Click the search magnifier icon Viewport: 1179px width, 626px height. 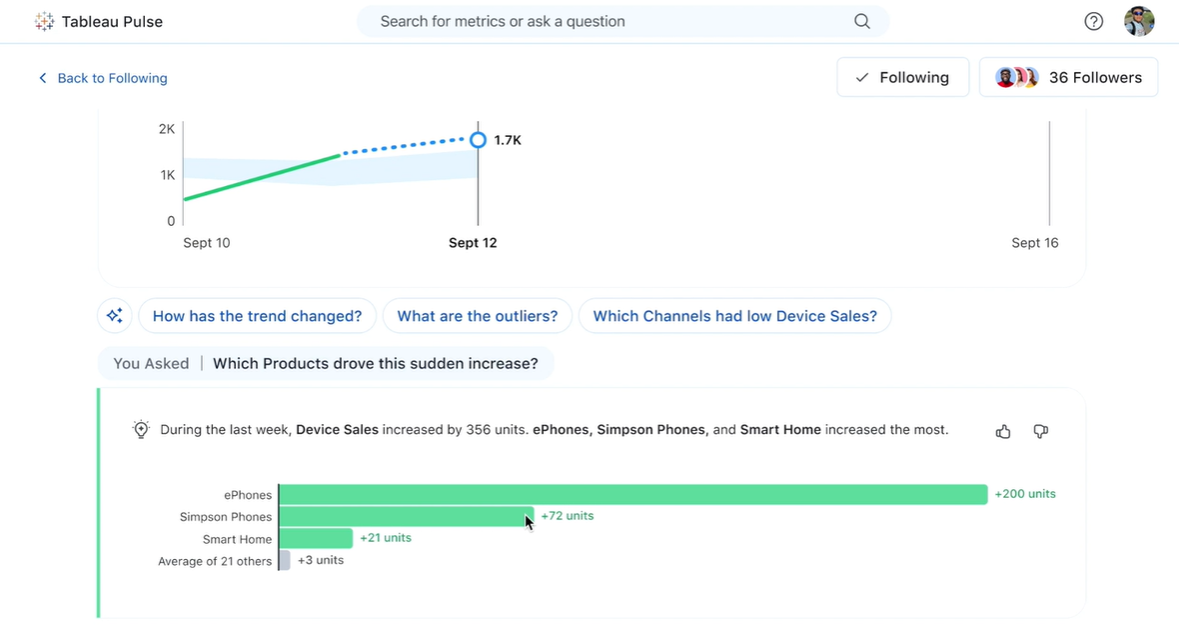coord(862,21)
